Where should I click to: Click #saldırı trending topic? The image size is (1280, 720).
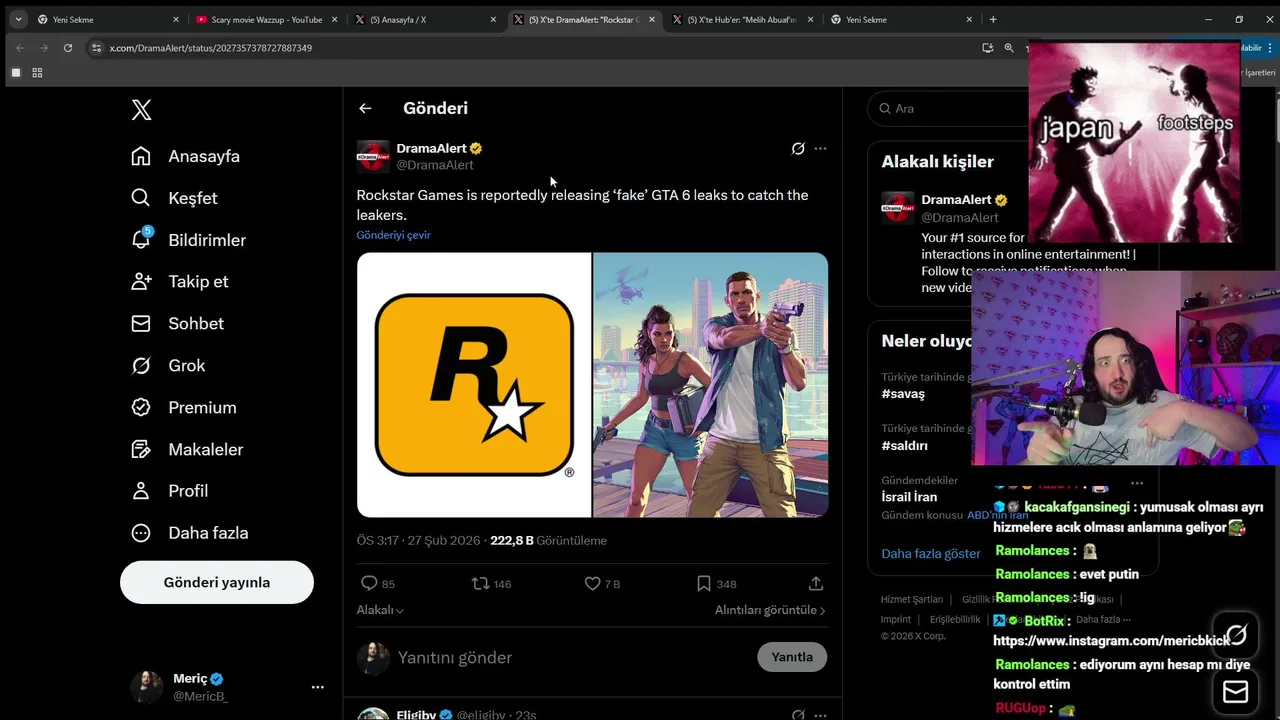pos(904,446)
